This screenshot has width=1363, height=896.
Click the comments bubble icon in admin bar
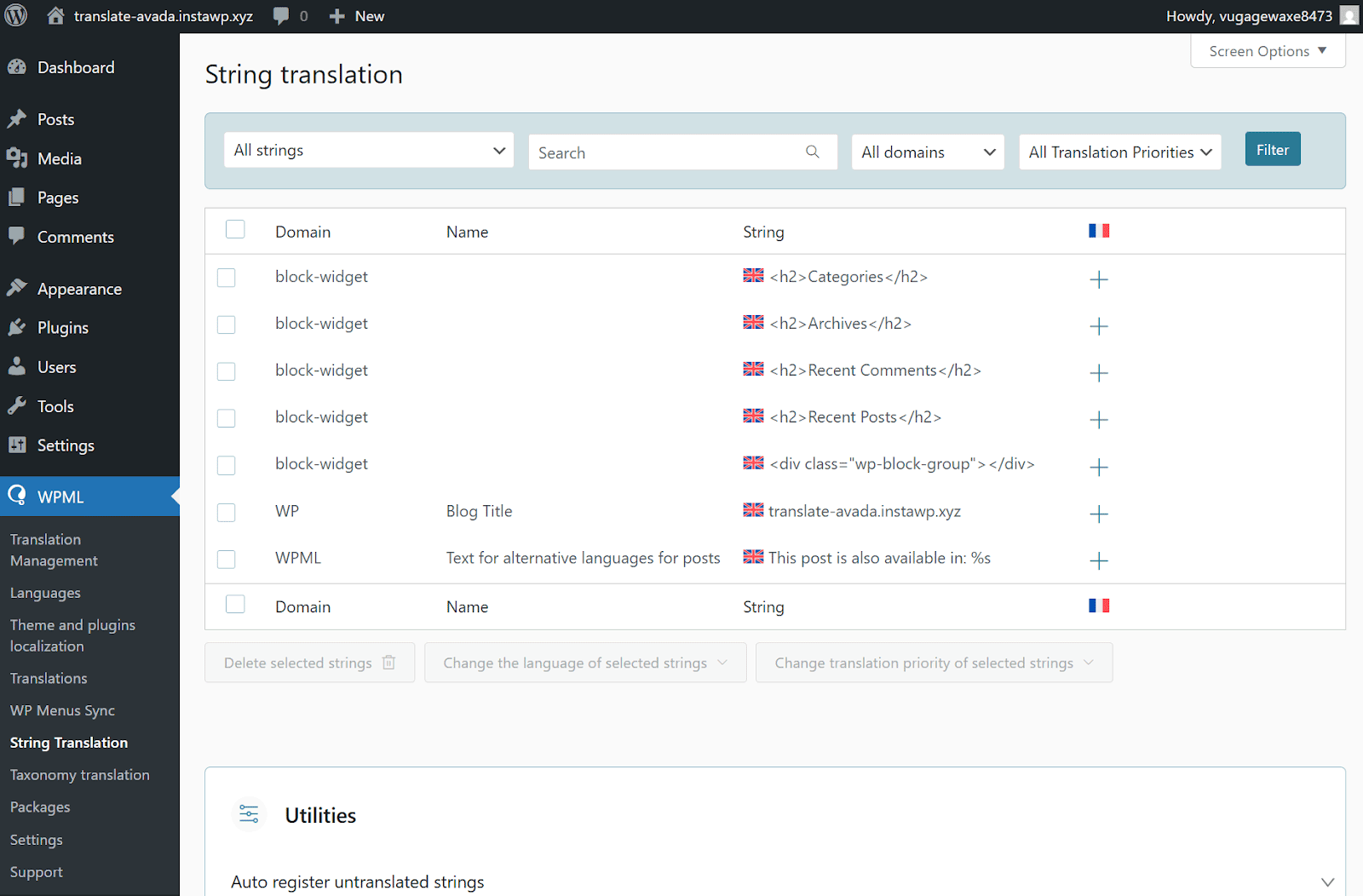pyautogui.click(x=281, y=16)
